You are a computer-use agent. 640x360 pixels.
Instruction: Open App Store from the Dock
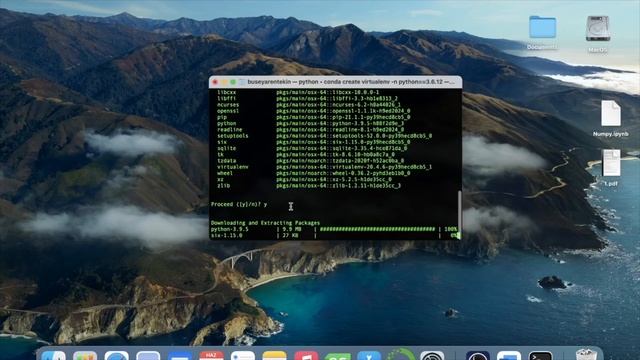369,355
